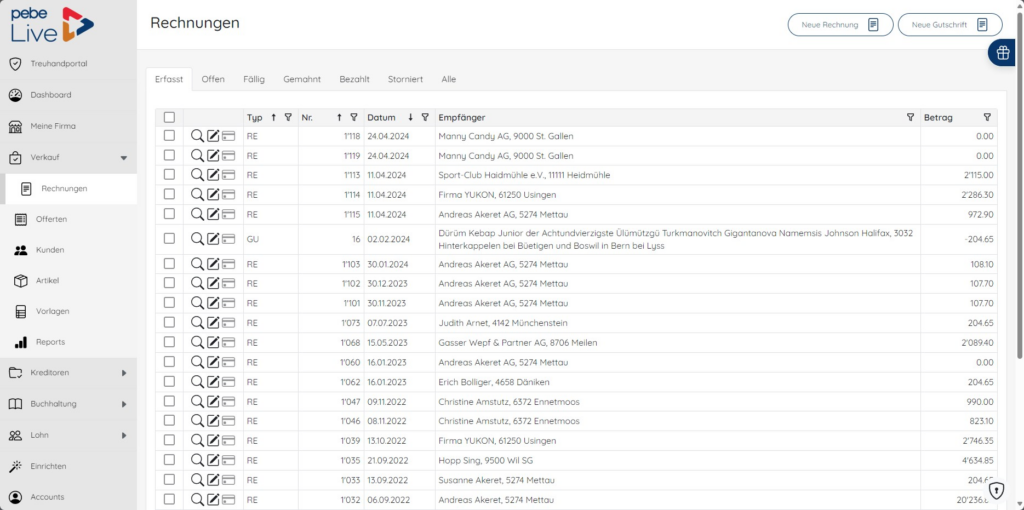The height and width of the screenshot is (510, 1024).
Task: Sort by Datum column arrow
Action: (411, 118)
